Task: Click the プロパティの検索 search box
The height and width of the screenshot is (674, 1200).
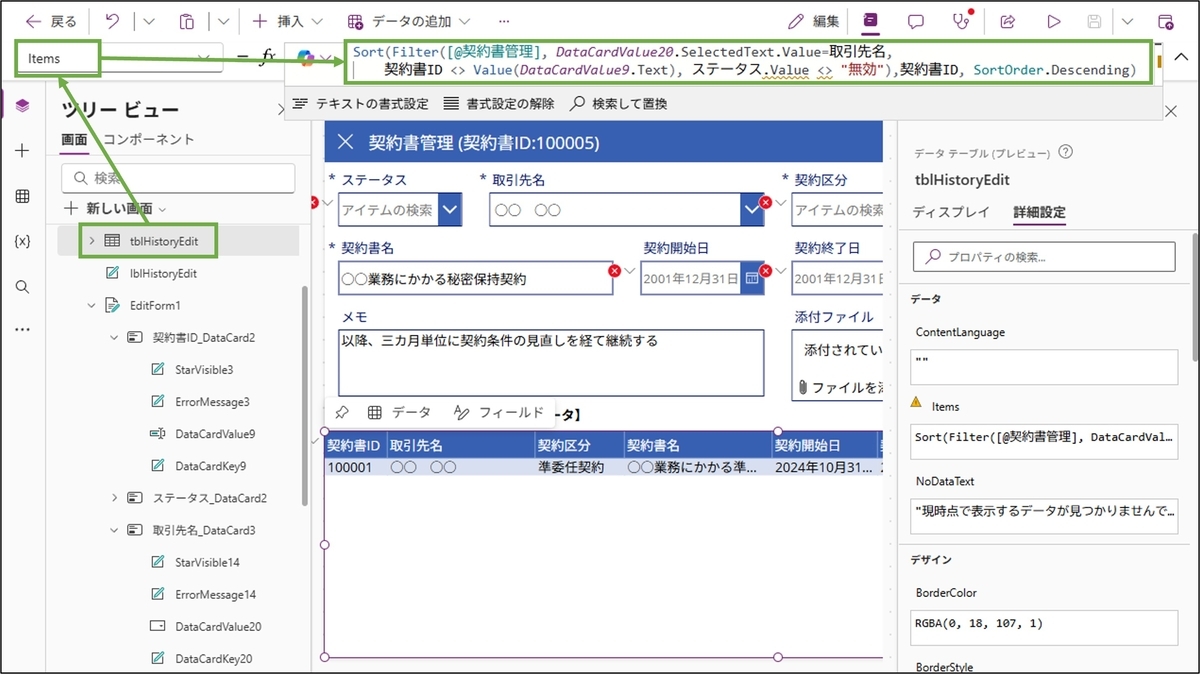Action: pyautogui.click(x=1044, y=257)
